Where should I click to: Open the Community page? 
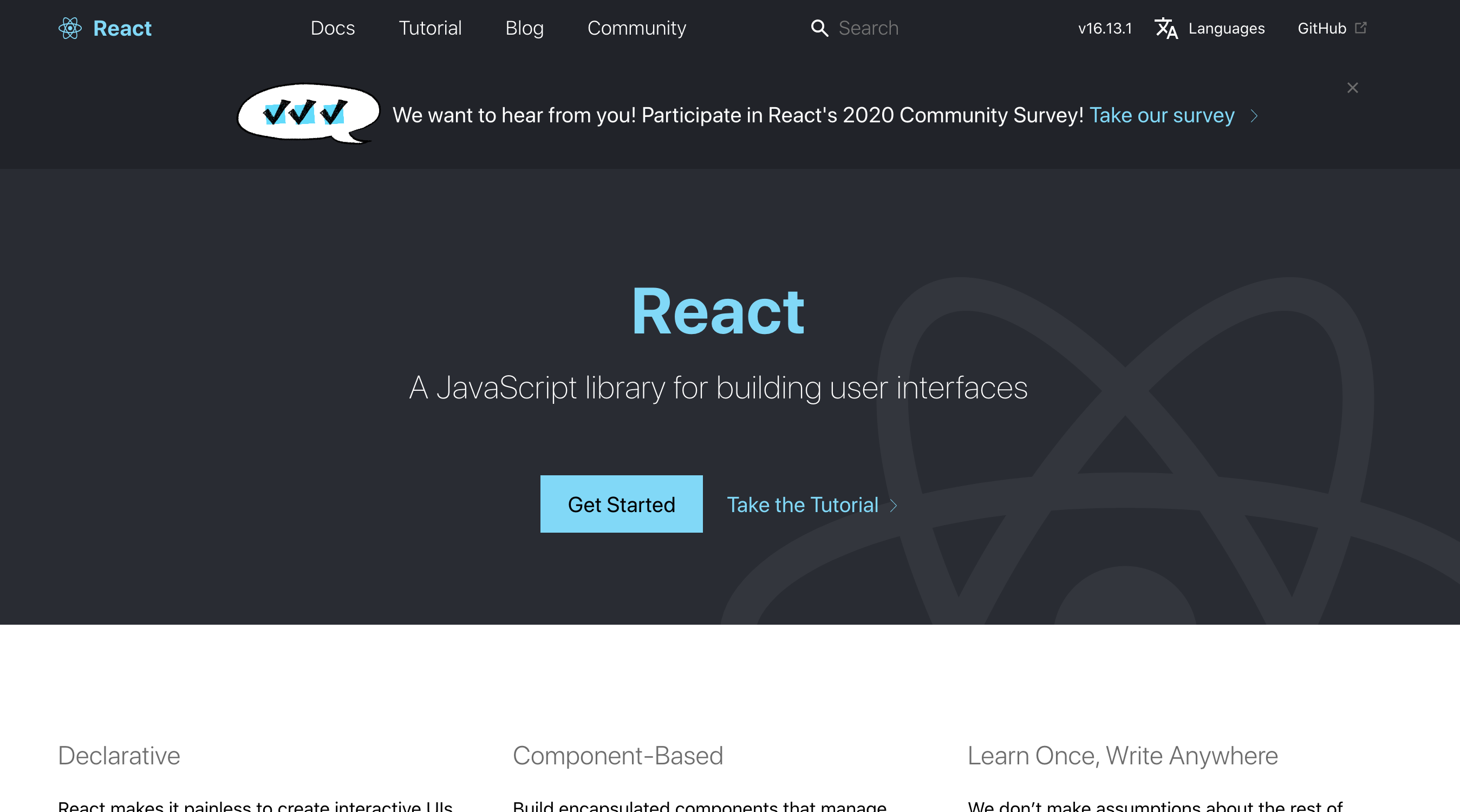pos(636,28)
